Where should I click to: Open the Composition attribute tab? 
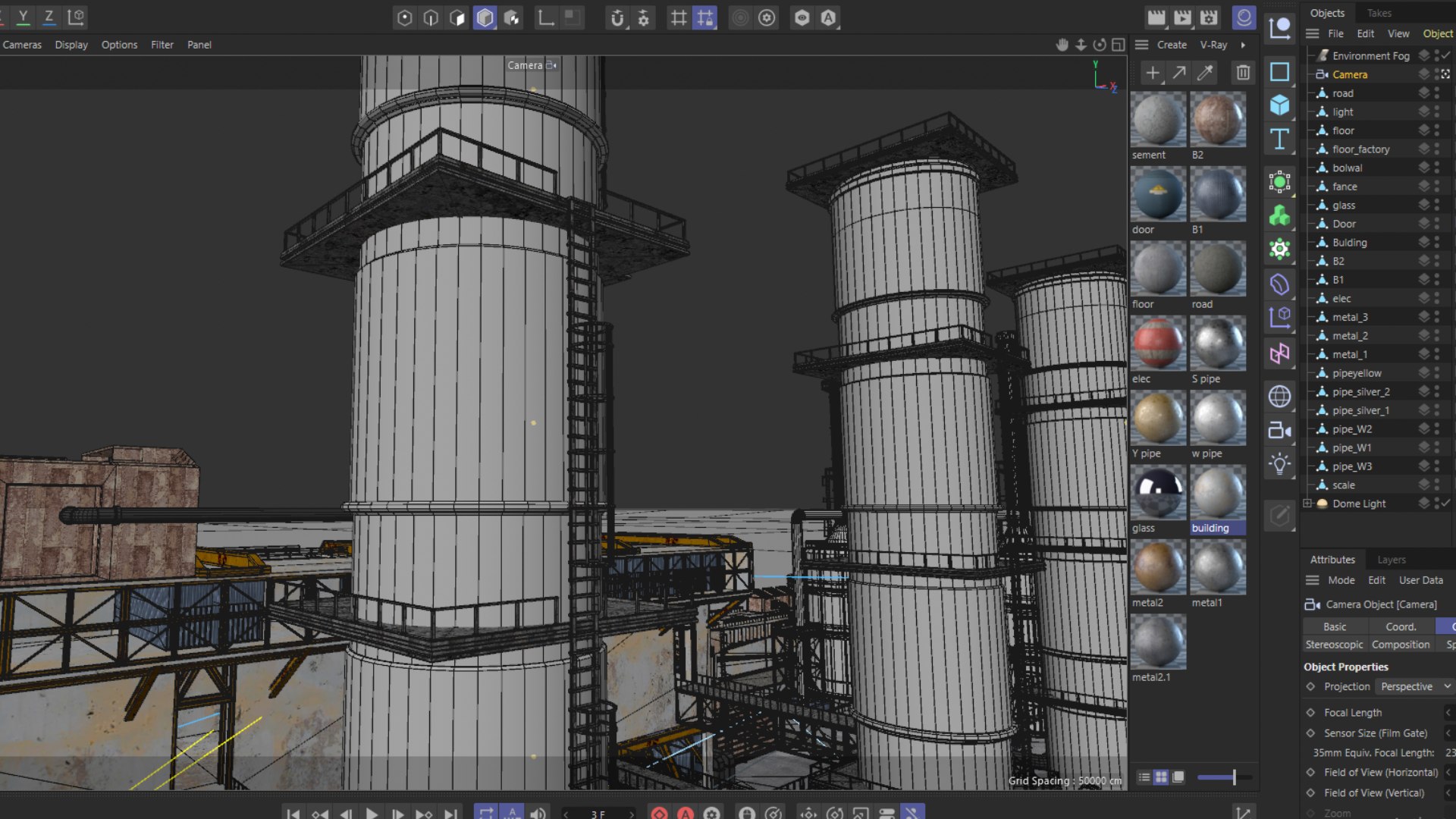(1401, 645)
